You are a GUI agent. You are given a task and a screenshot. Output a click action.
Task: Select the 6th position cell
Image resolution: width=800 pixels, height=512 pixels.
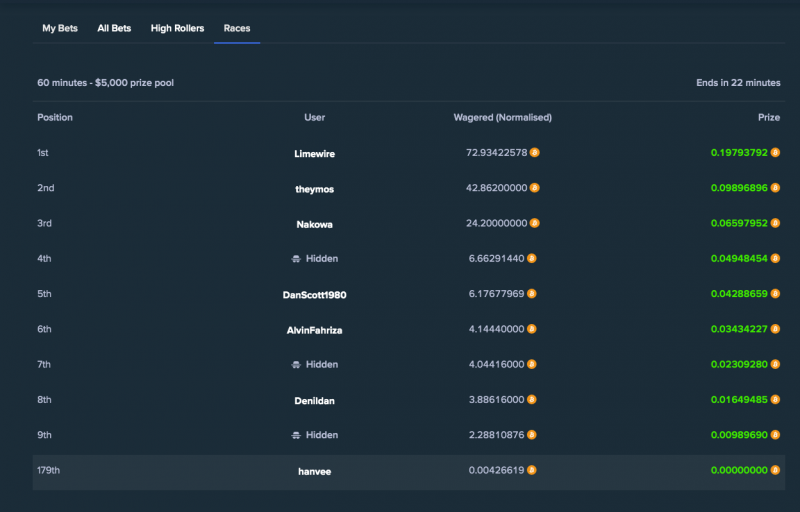click(x=44, y=329)
